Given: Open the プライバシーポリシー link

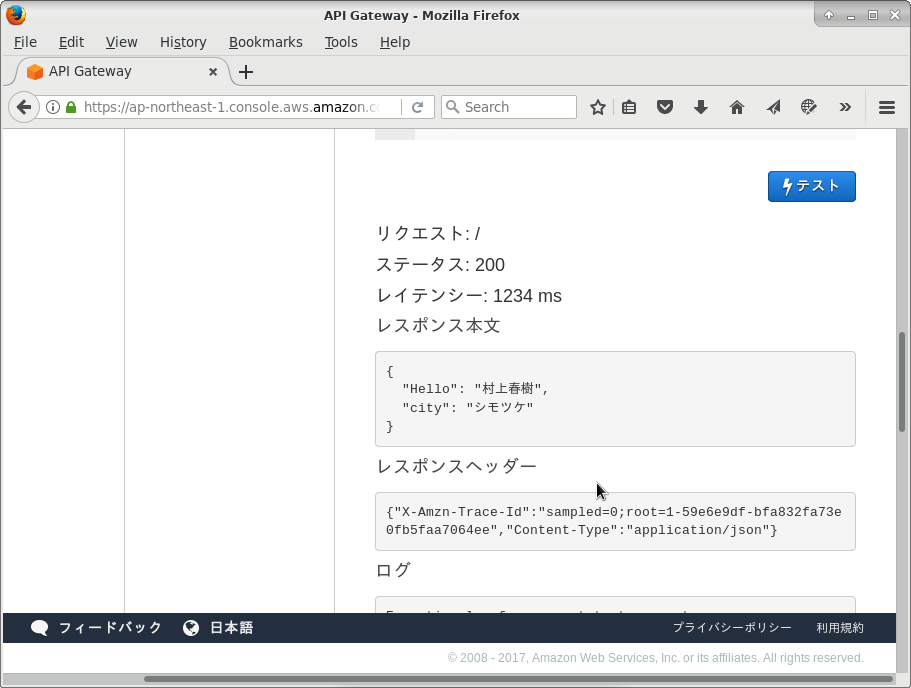Looking at the screenshot, I should pos(732,628).
